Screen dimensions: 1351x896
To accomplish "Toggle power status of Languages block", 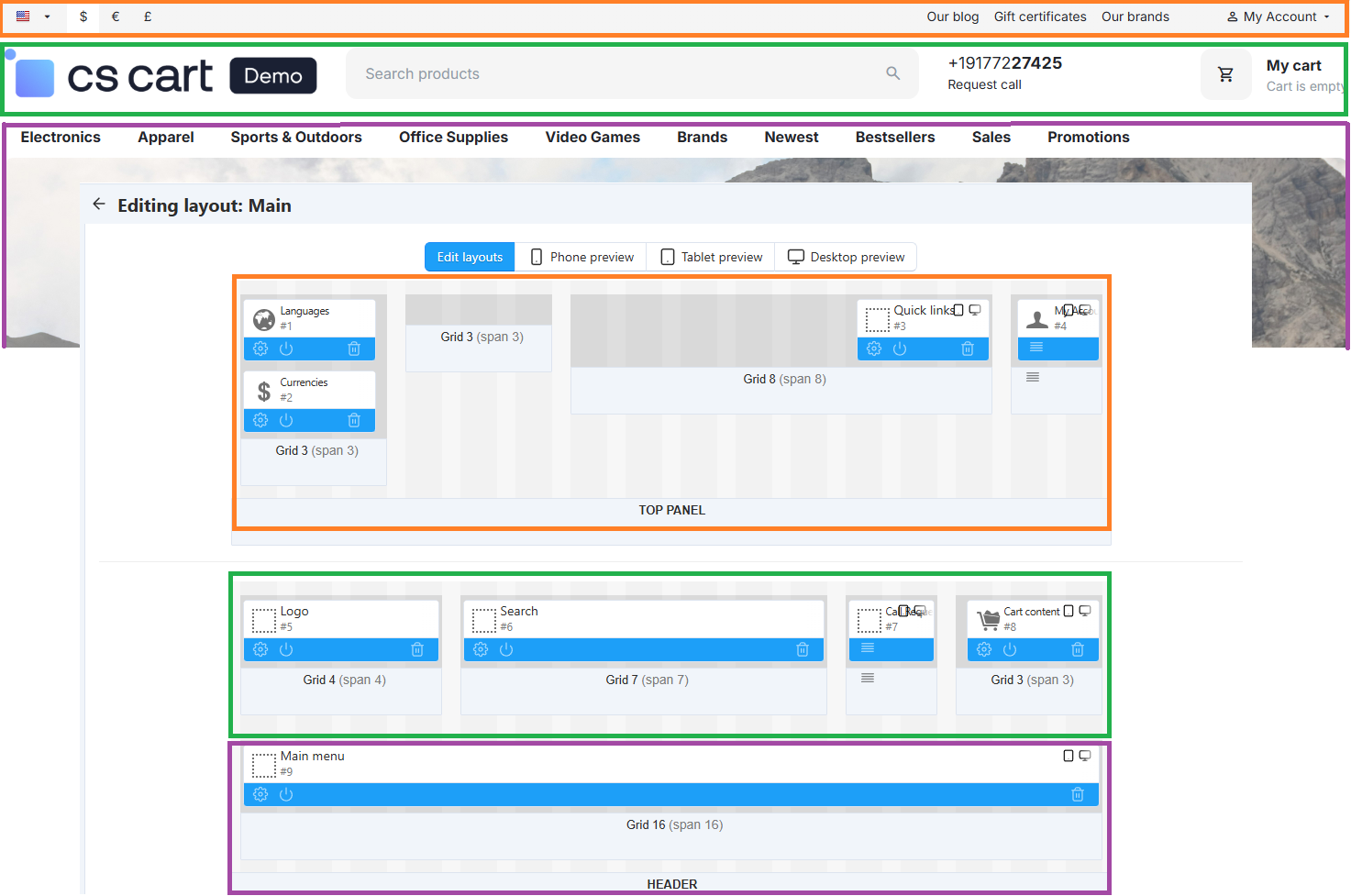I will [x=286, y=348].
